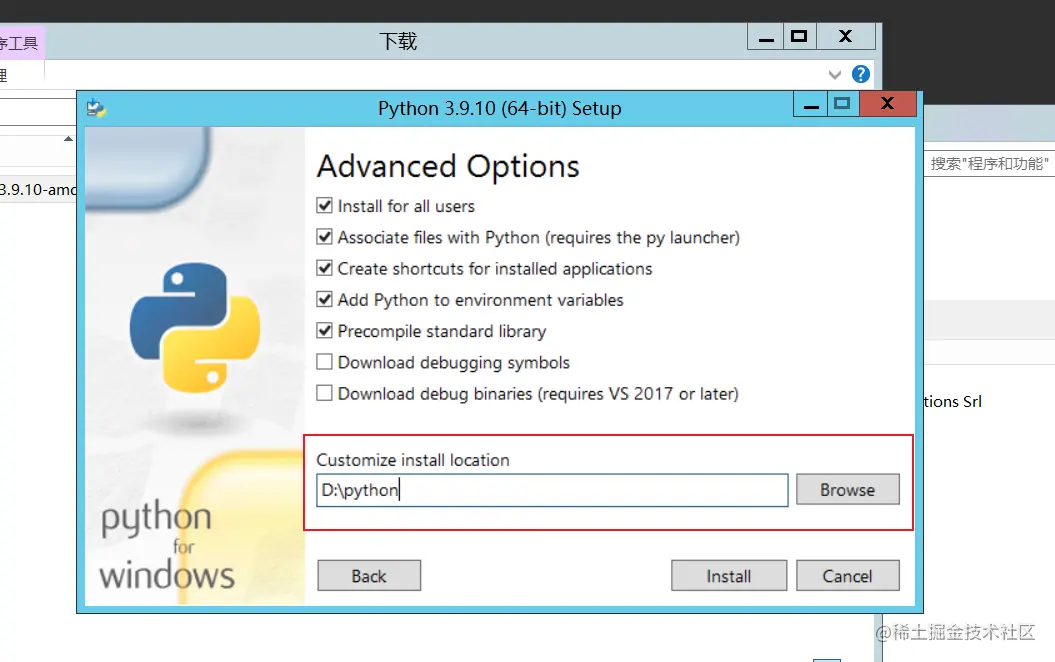Maximize the Python Setup window
Screen dimensions: 1055x662
pos(842,105)
